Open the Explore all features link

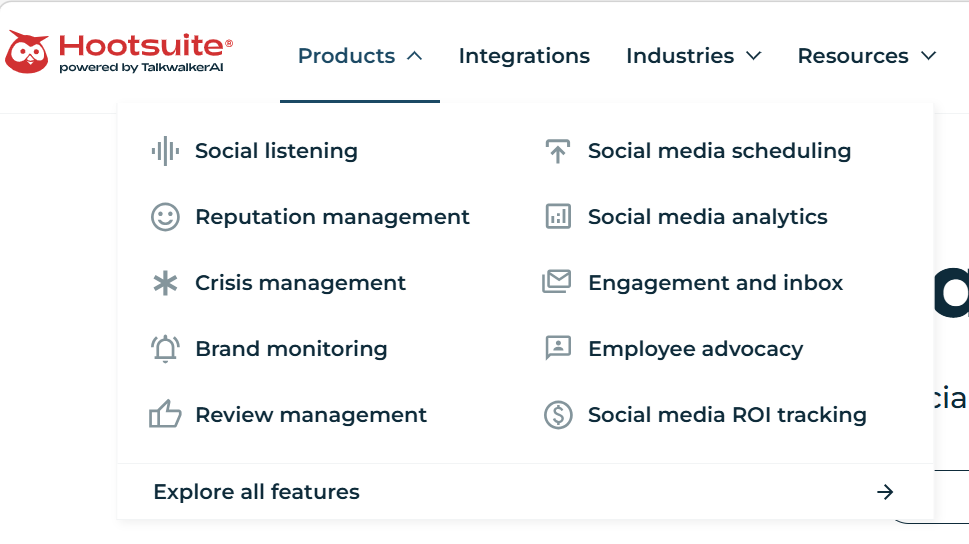(256, 491)
